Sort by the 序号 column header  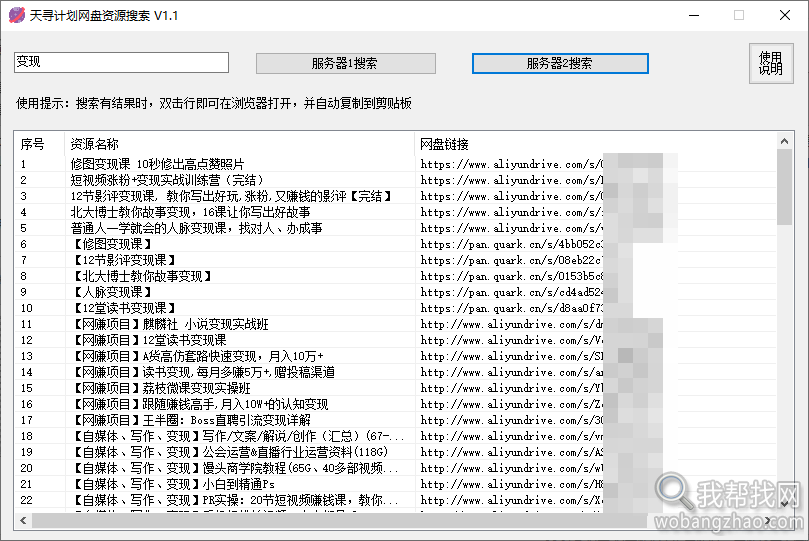tap(39, 144)
